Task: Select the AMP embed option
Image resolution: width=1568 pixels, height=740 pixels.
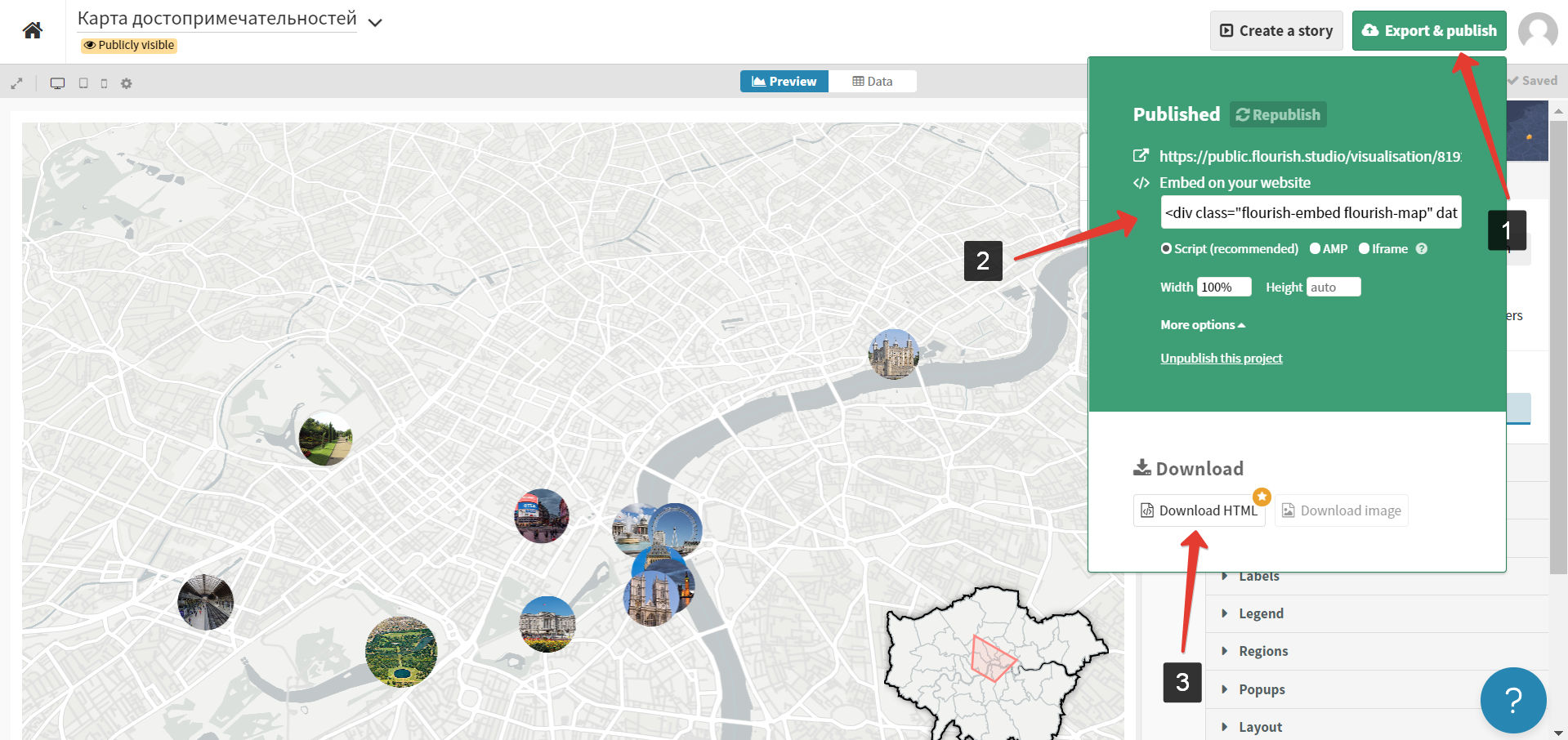Action: 1315,249
